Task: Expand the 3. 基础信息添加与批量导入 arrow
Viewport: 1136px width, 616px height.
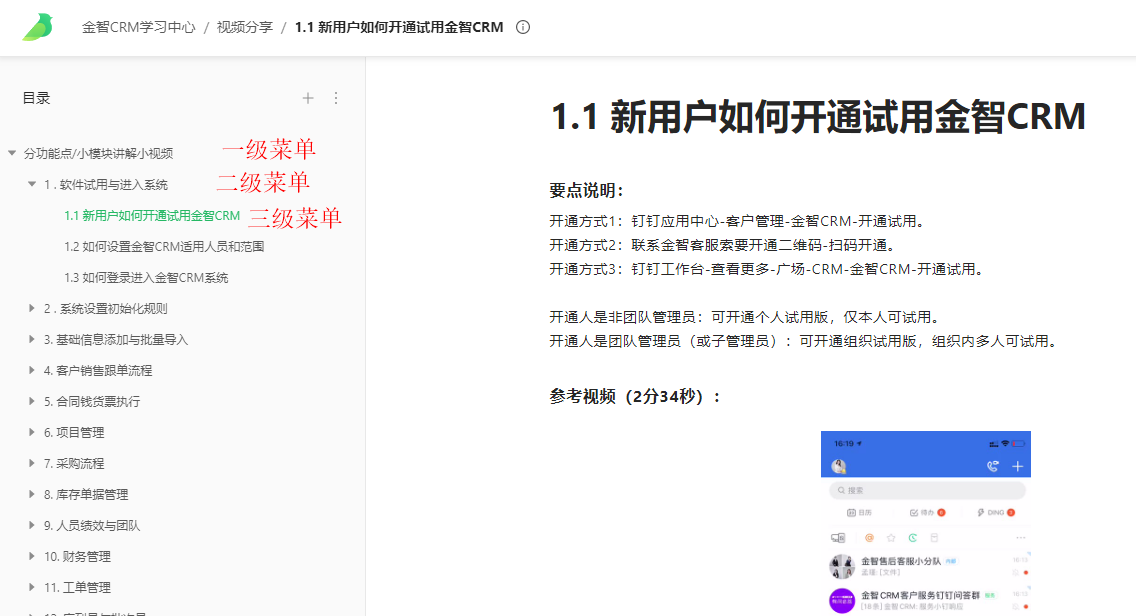Action: click(31, 339)
